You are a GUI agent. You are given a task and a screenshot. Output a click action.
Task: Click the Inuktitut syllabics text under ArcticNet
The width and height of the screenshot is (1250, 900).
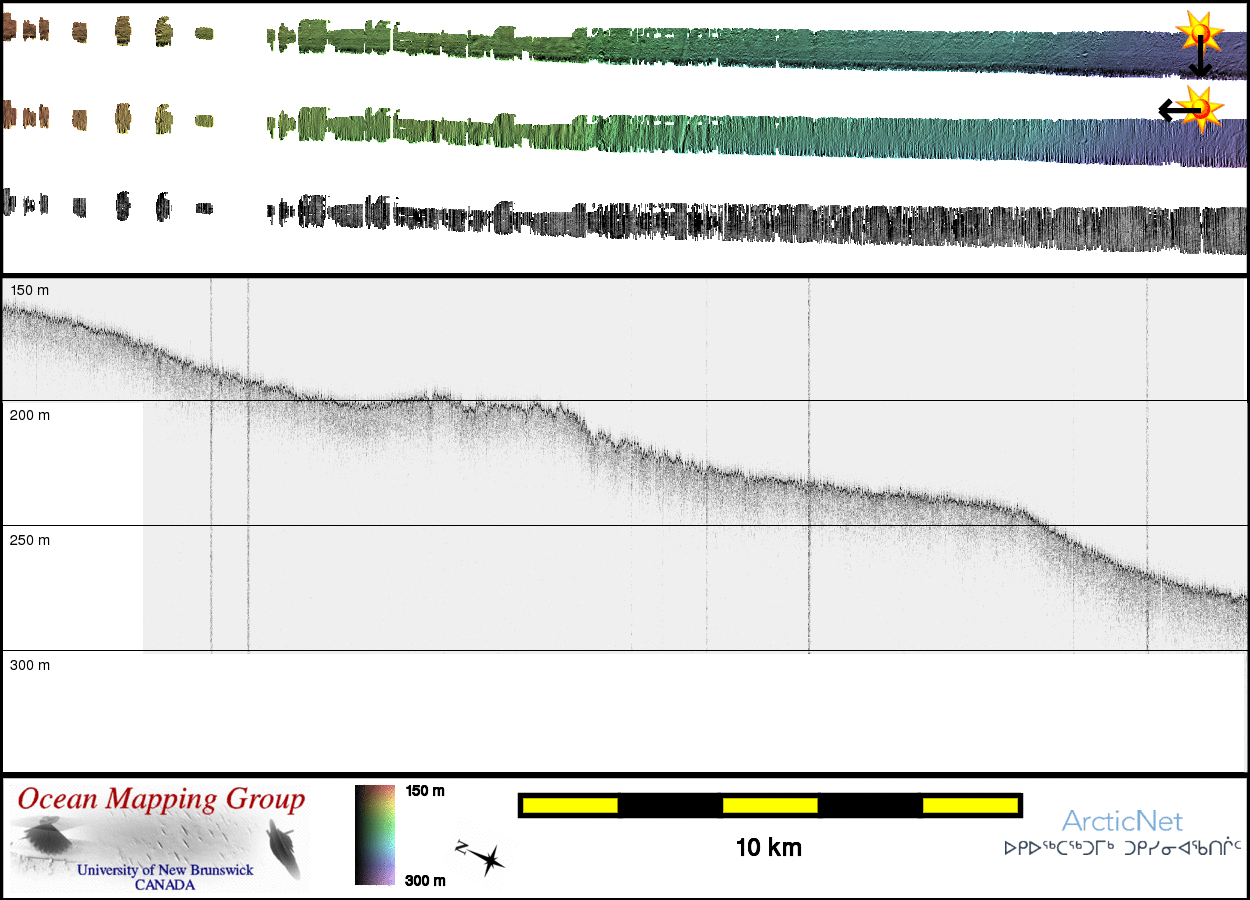(x=1122, y=848)
